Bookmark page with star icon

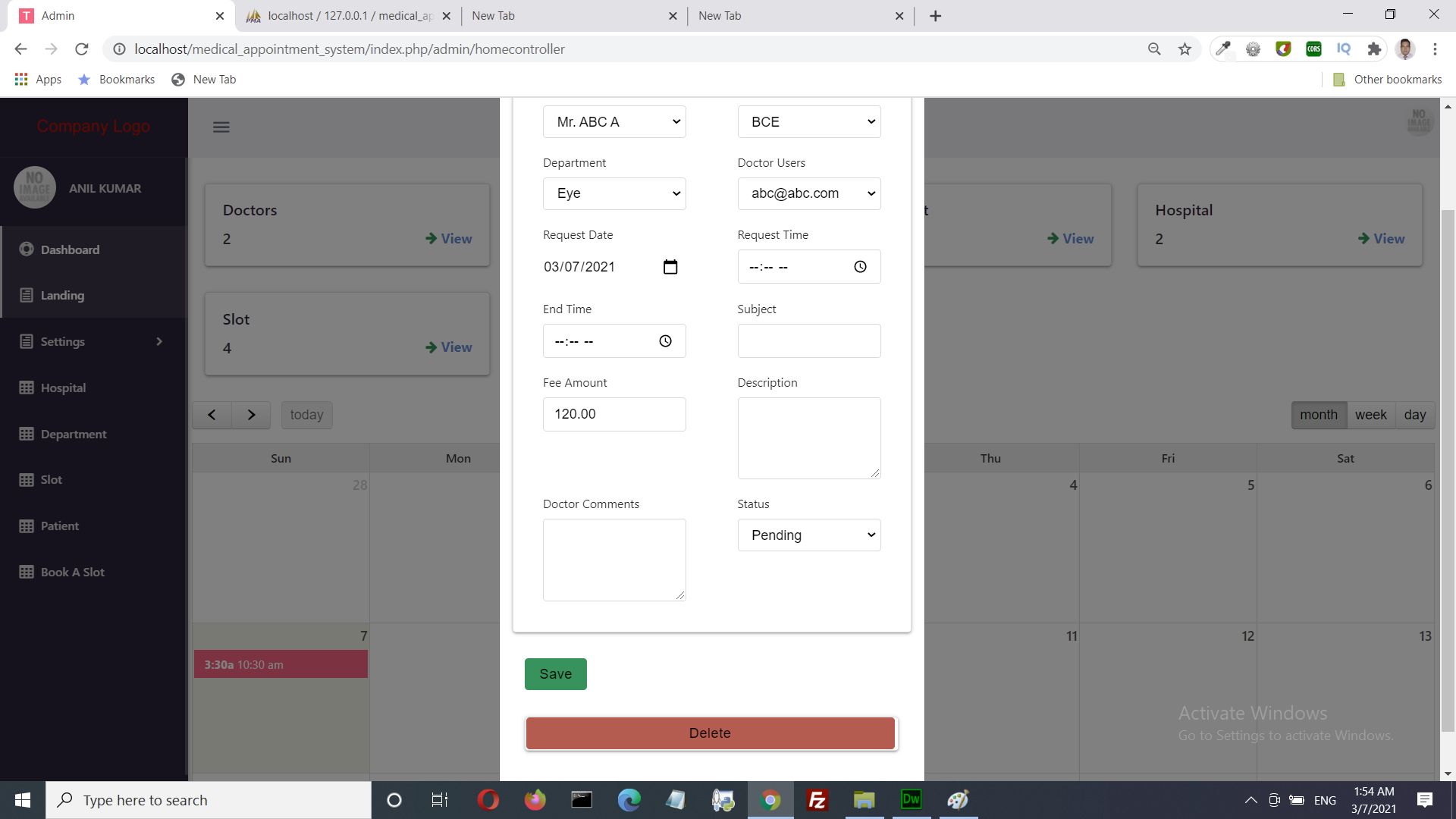point(1185,49)
